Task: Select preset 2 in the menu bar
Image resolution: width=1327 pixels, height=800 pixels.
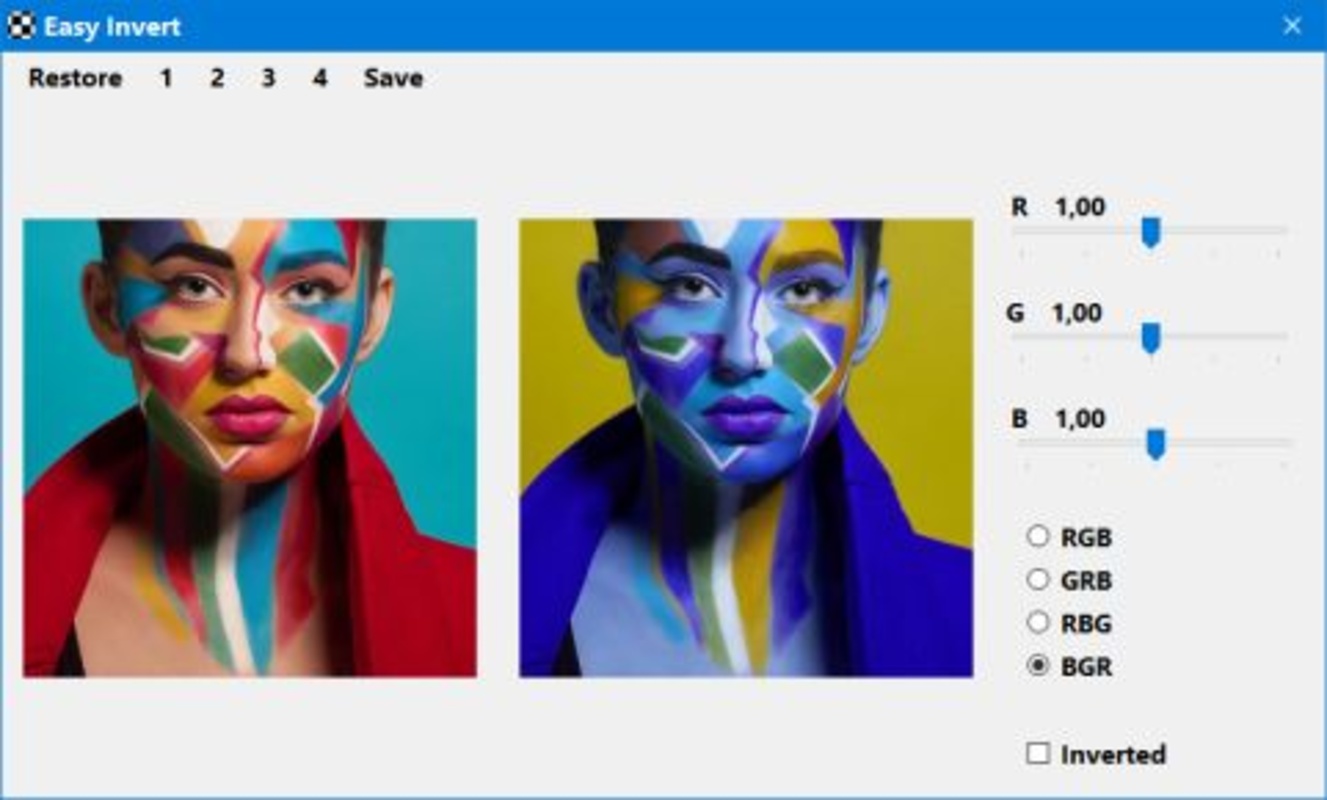Action: click(217, 78)
